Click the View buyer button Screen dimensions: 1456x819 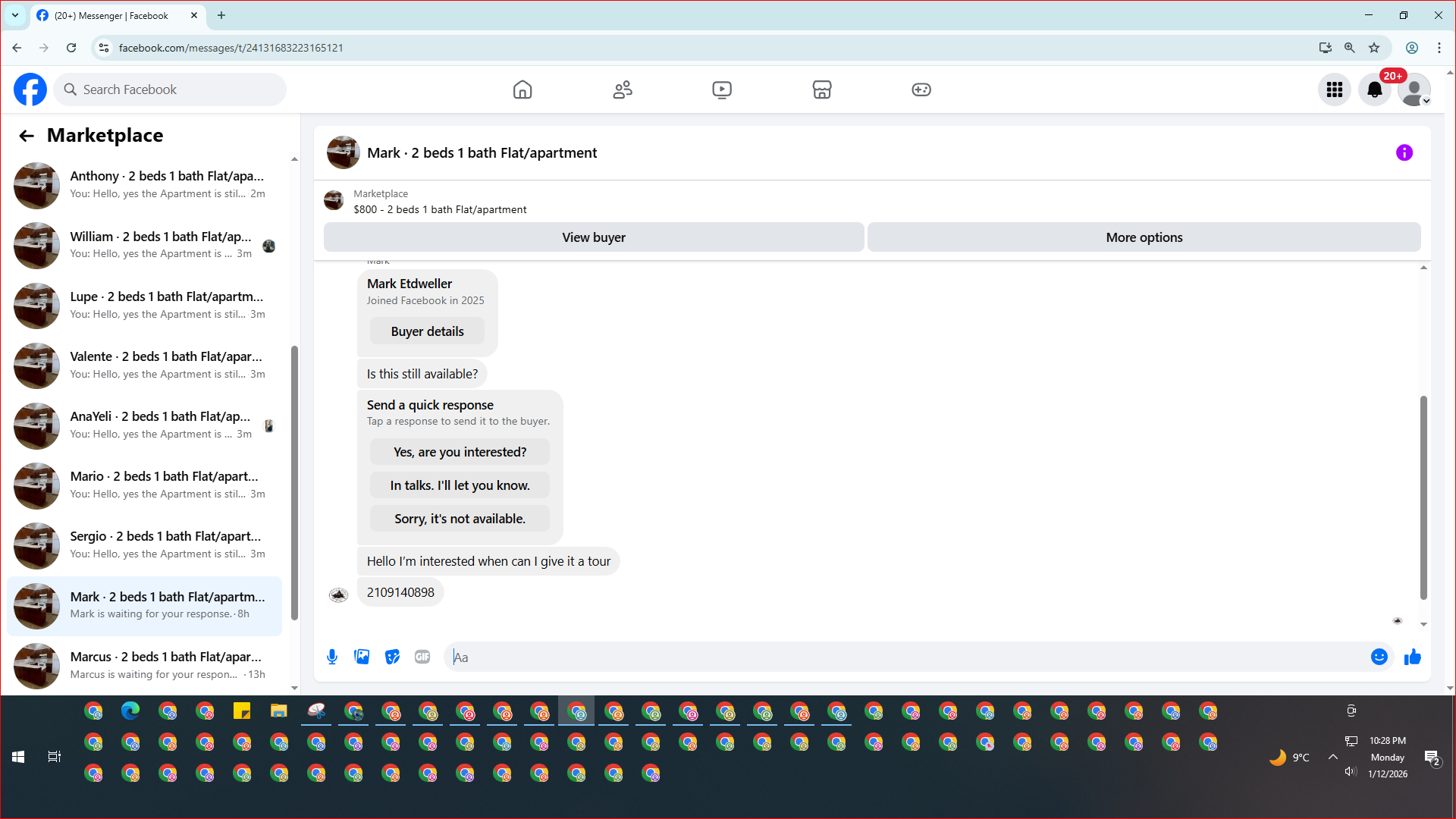pos(593,237)
